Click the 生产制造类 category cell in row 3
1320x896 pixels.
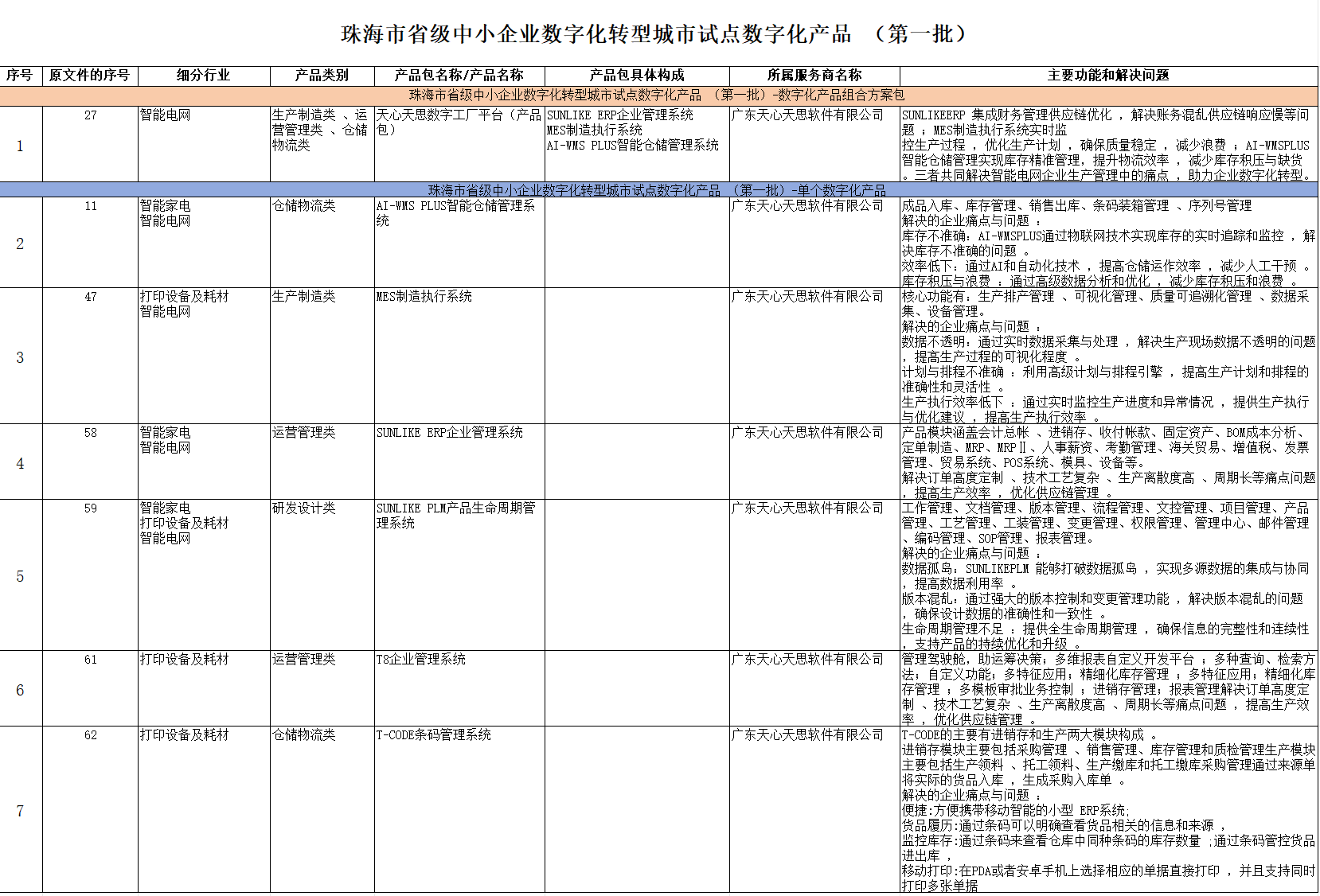[322, 356]
